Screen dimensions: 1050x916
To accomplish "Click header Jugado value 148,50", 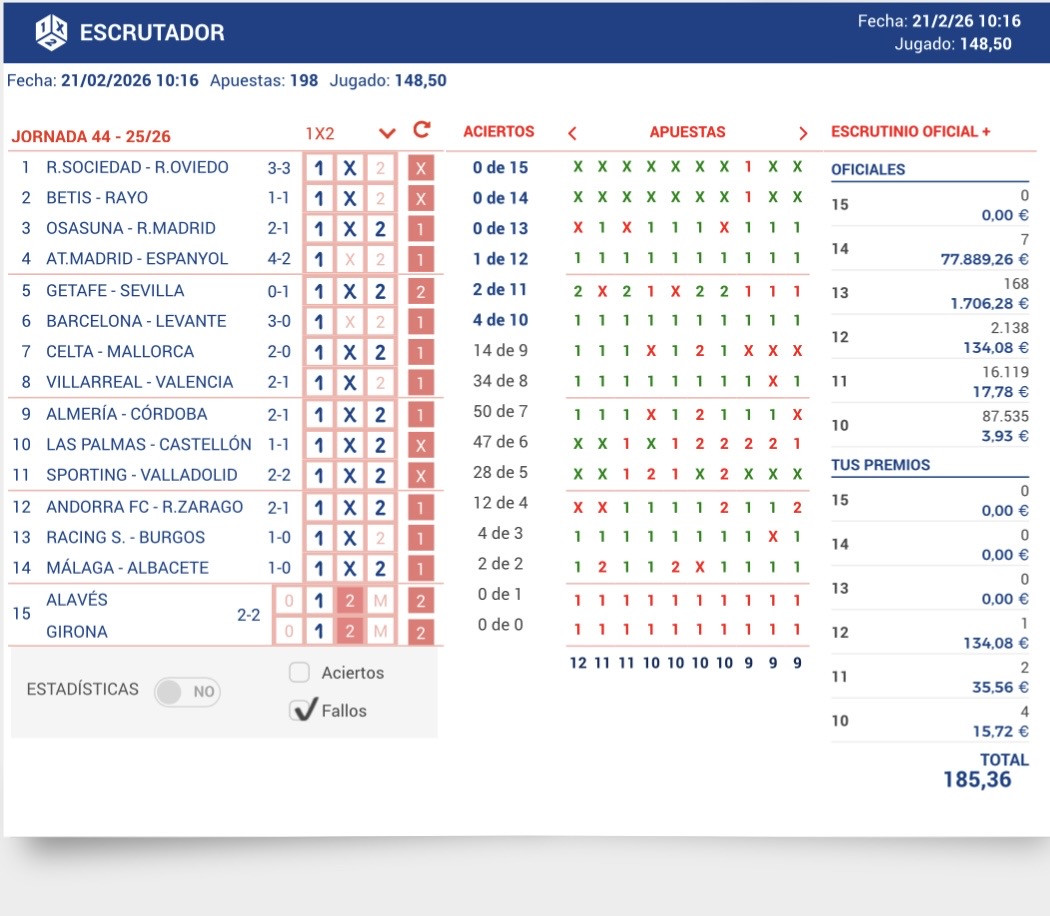I will tap(986, 44).
